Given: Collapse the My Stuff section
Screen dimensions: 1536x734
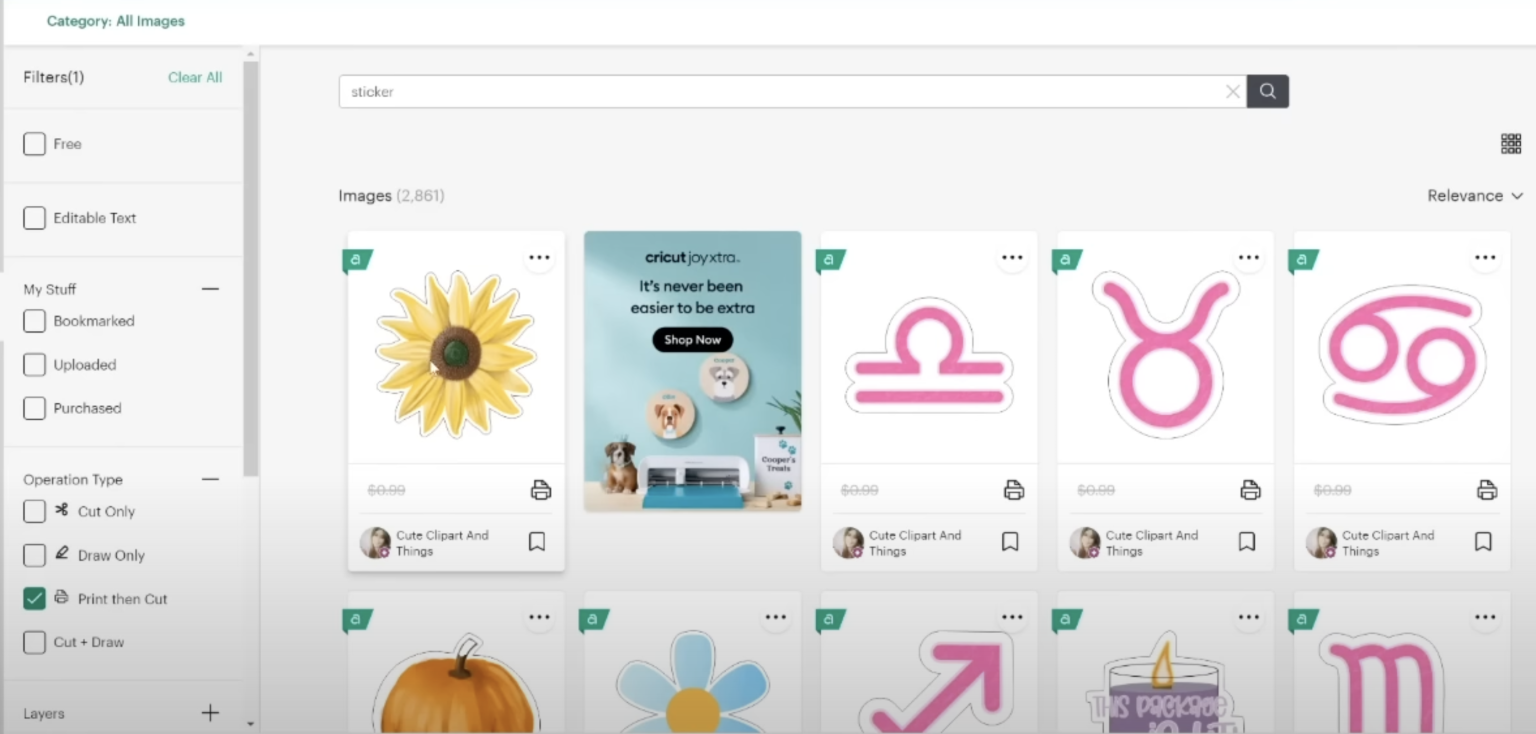Looking at the screenshot, I should pos(210,289).
